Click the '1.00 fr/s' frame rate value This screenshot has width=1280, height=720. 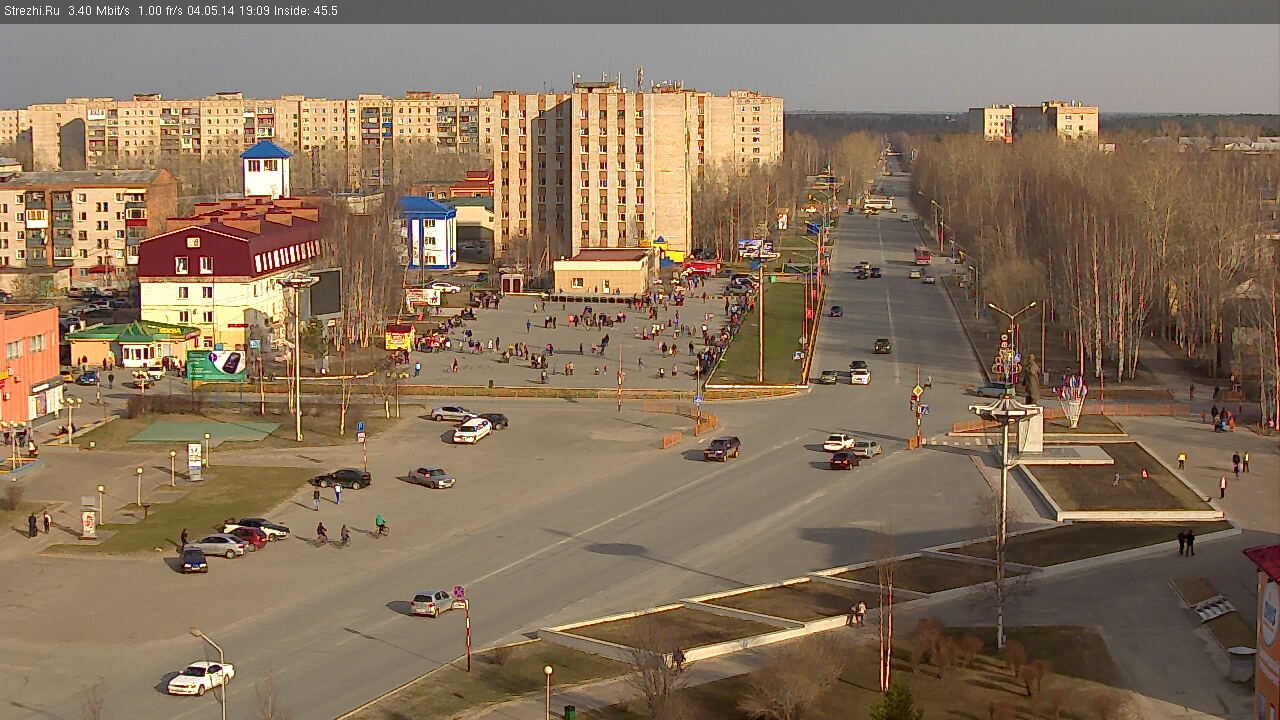click(x=160, y=11)
